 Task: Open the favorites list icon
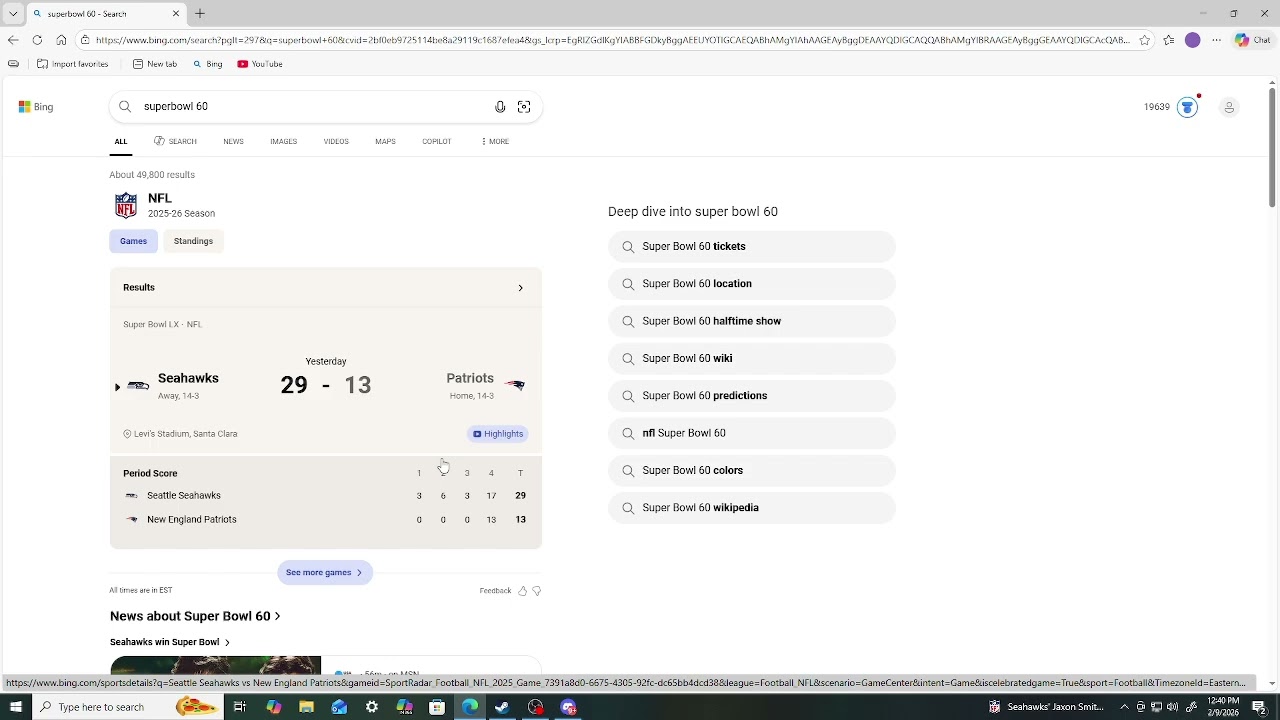(1168, 40)
